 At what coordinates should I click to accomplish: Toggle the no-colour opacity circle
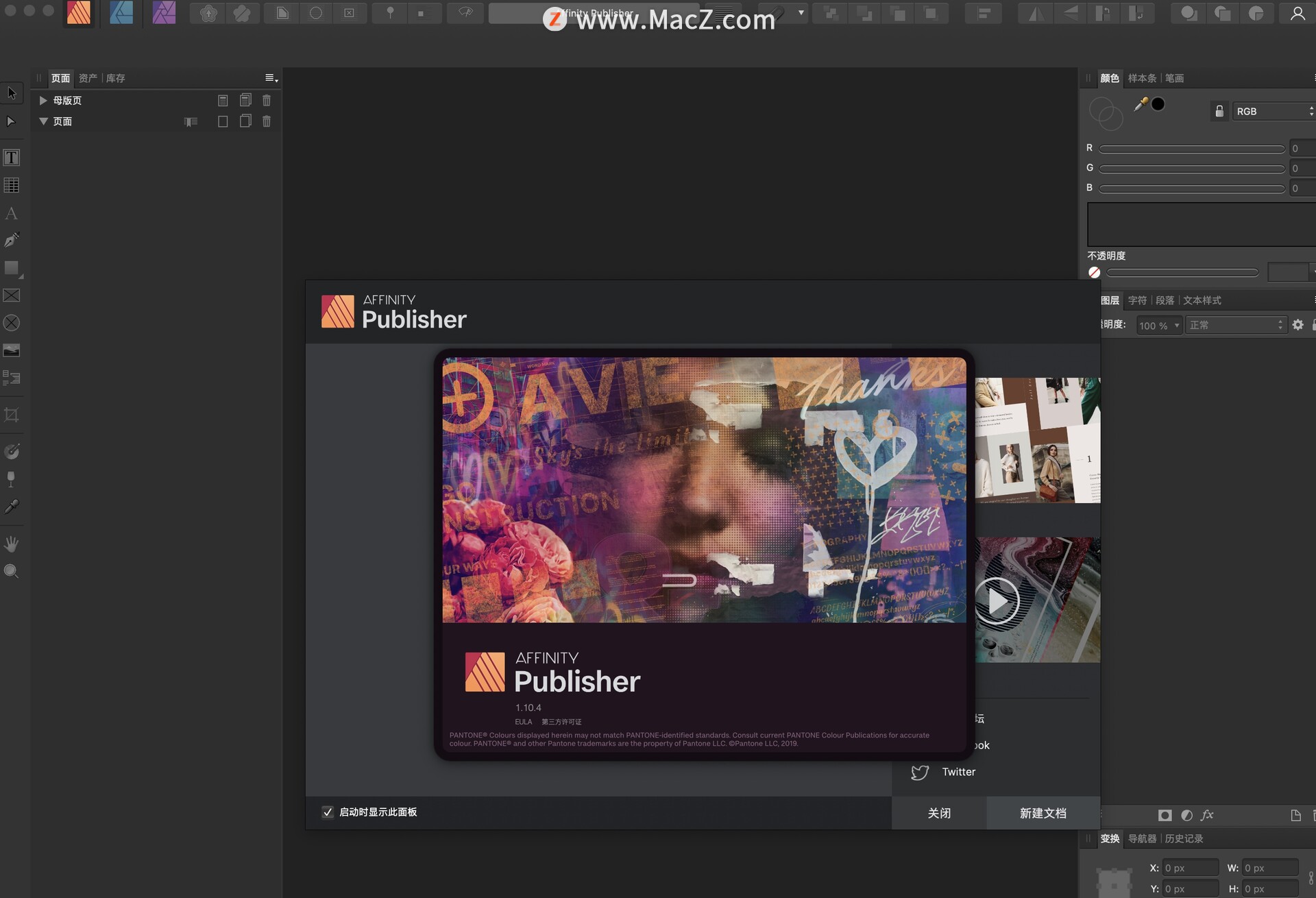pyautogui.click(x=1094, y=273)
